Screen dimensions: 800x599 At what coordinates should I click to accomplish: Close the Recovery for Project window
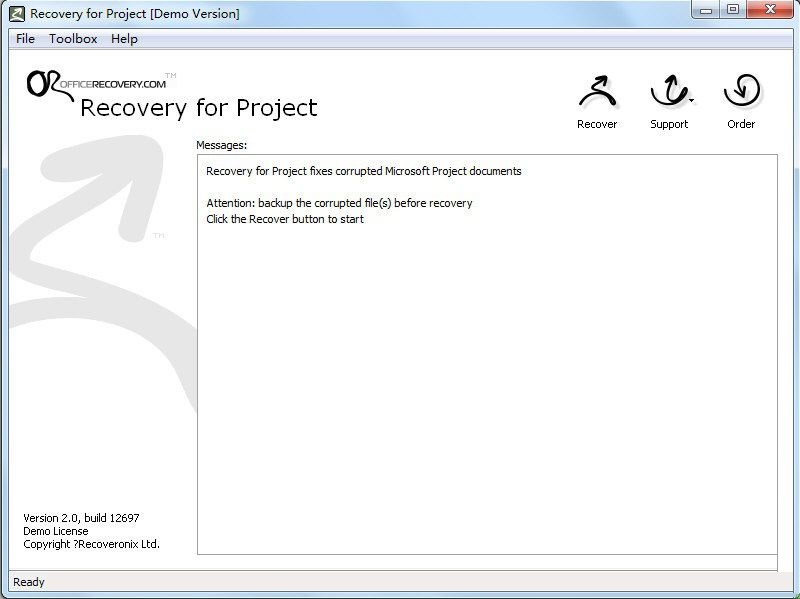[770, 10]
